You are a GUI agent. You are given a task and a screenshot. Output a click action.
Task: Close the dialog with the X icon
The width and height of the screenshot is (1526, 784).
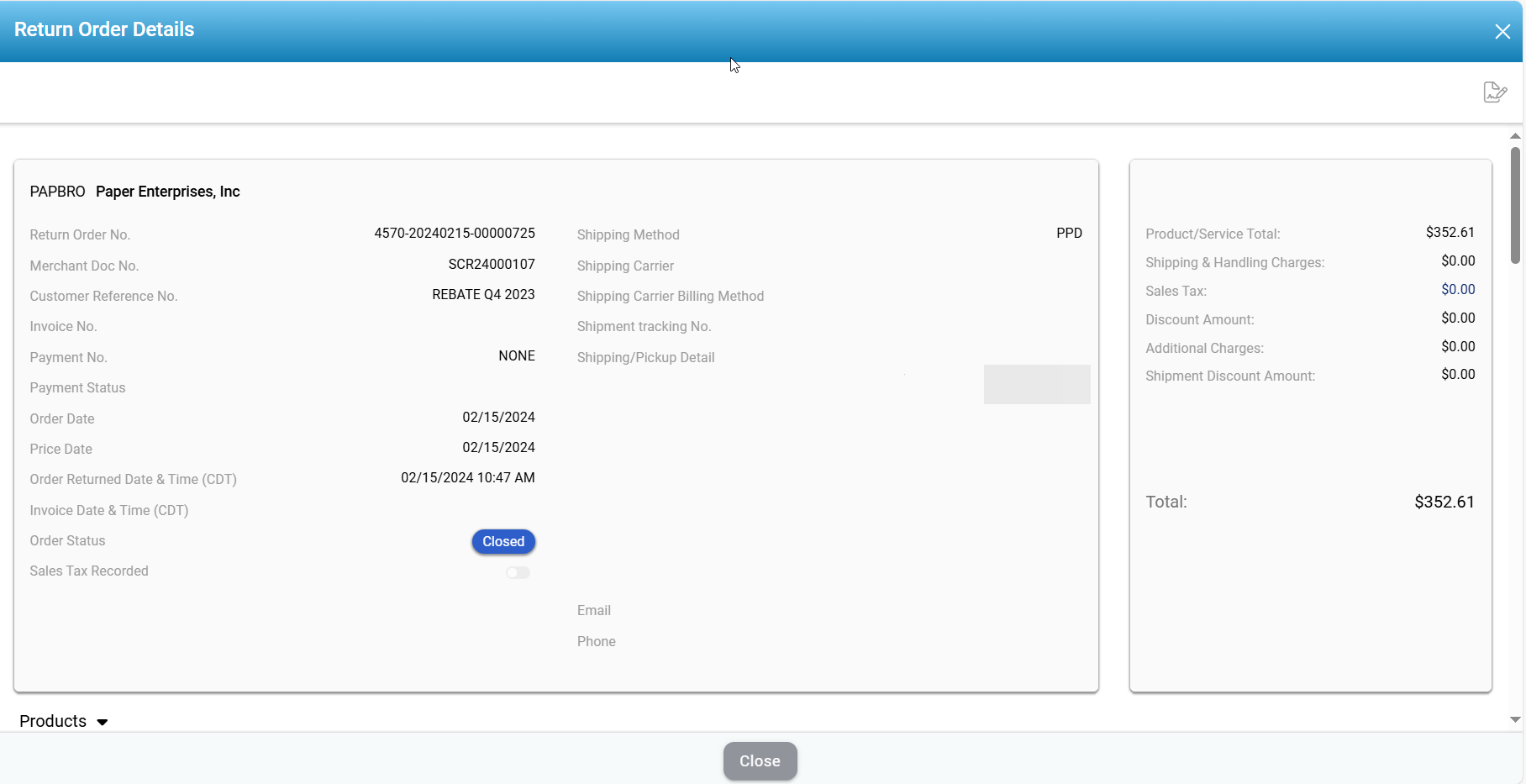pos(1502,32)
